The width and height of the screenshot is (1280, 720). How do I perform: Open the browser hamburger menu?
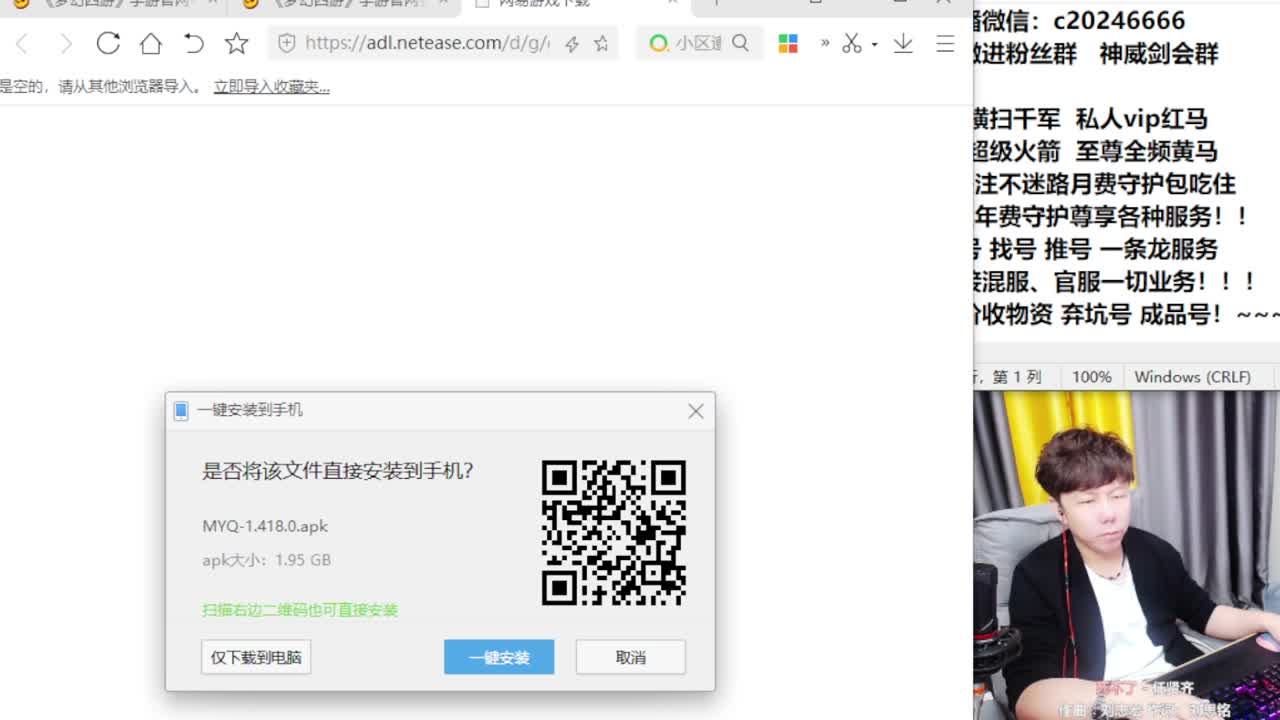coord(945,43)
